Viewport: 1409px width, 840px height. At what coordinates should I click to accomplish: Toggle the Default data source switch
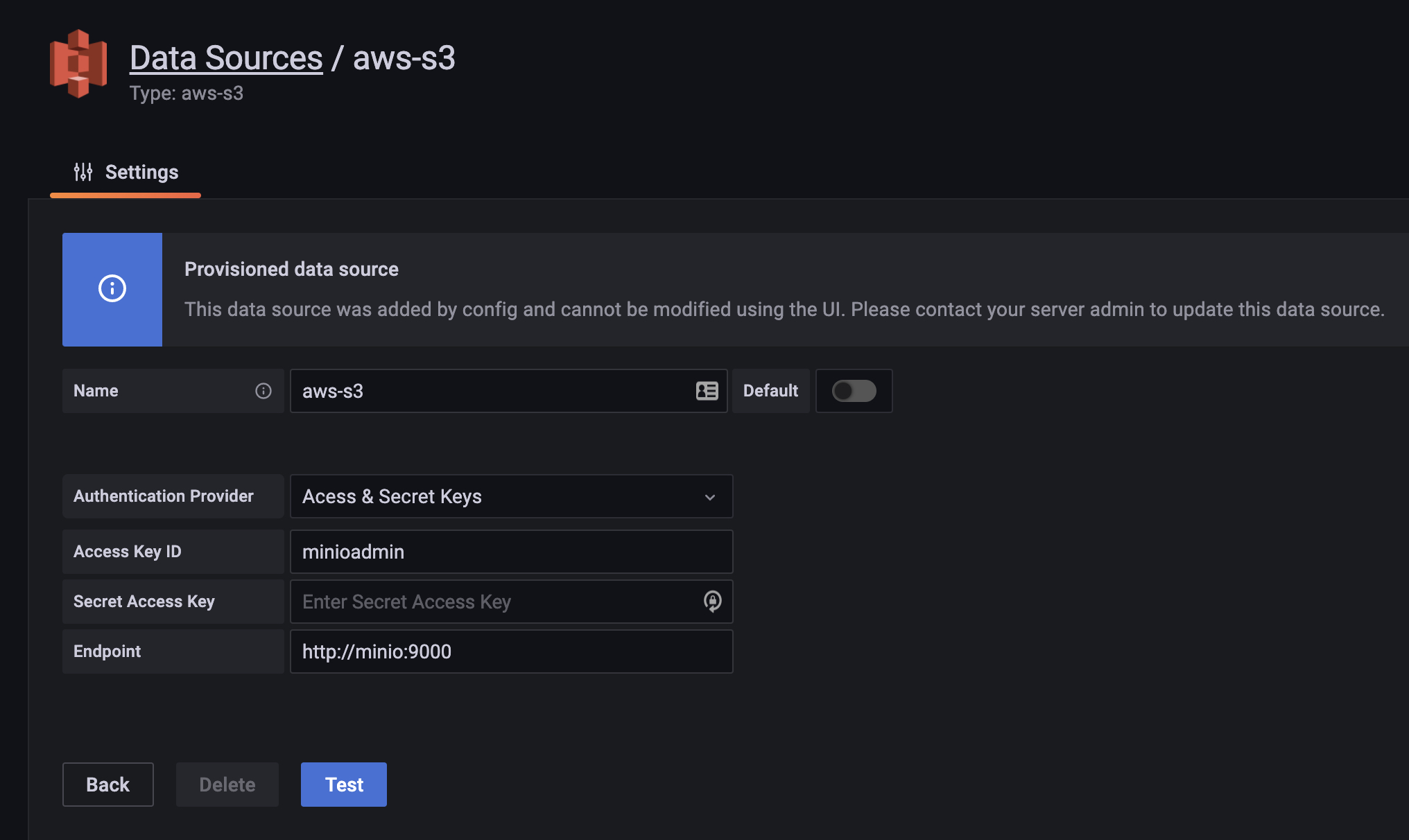tap(854, 391)
